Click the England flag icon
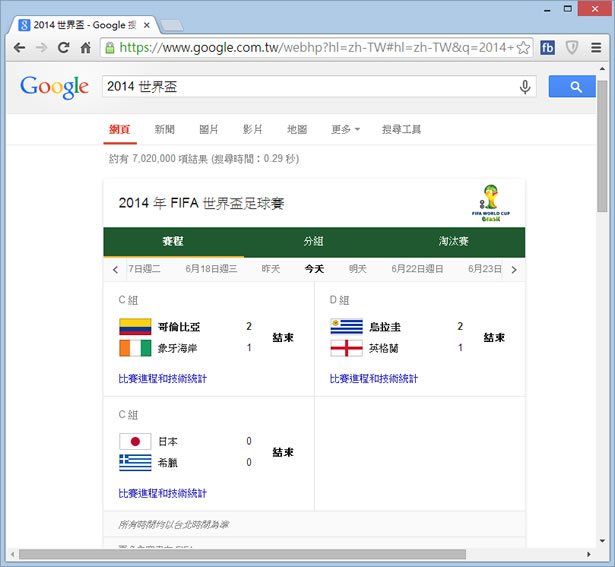615x567 pixels. pyautogui.click(x=346, y=348)
